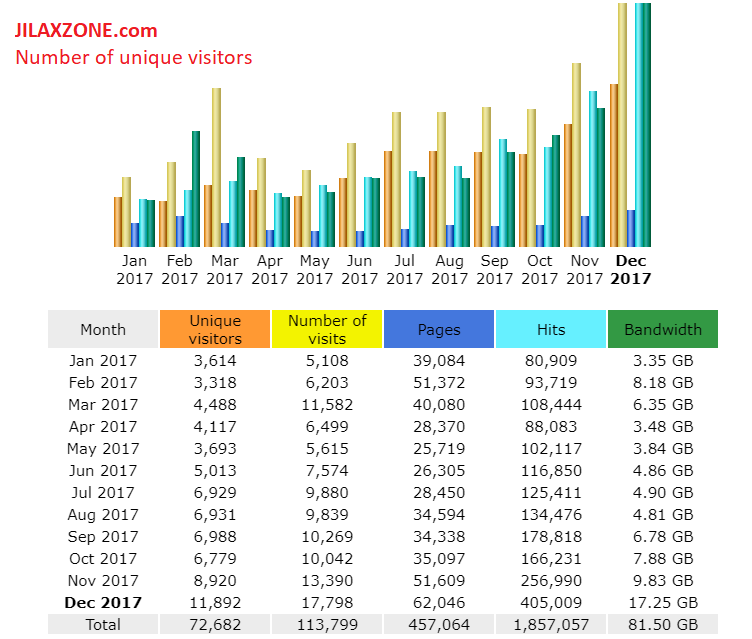The image size is (752, 639).
Task: Click the 'Number of unique visitors' subtitle
Action: (134, 58)
